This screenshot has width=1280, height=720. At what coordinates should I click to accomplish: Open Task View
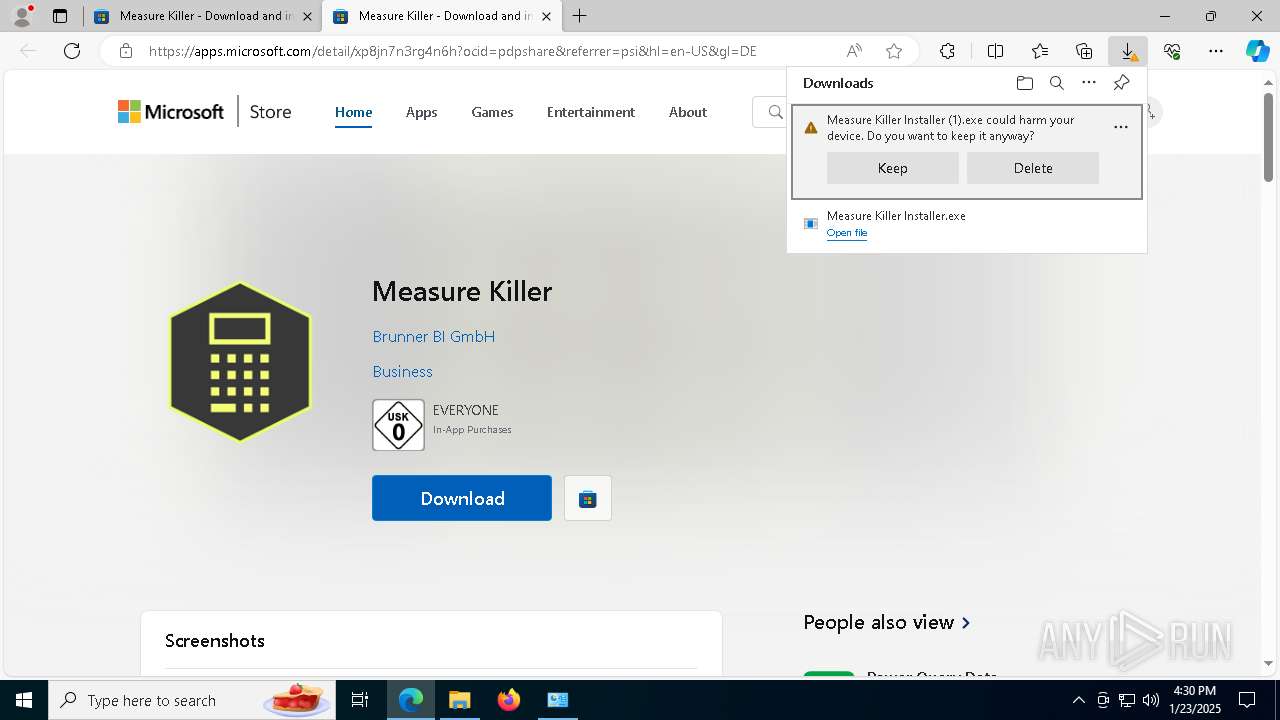360,700
